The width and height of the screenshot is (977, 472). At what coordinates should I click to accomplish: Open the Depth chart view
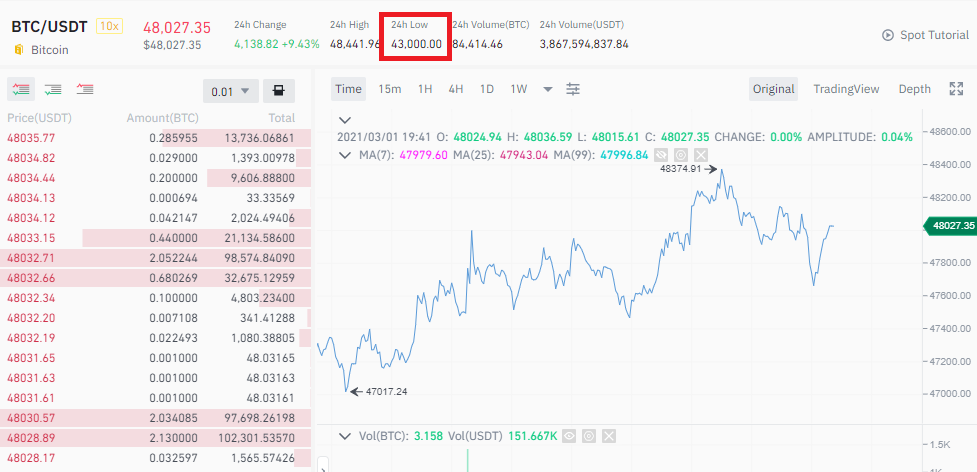click(914, 89)
